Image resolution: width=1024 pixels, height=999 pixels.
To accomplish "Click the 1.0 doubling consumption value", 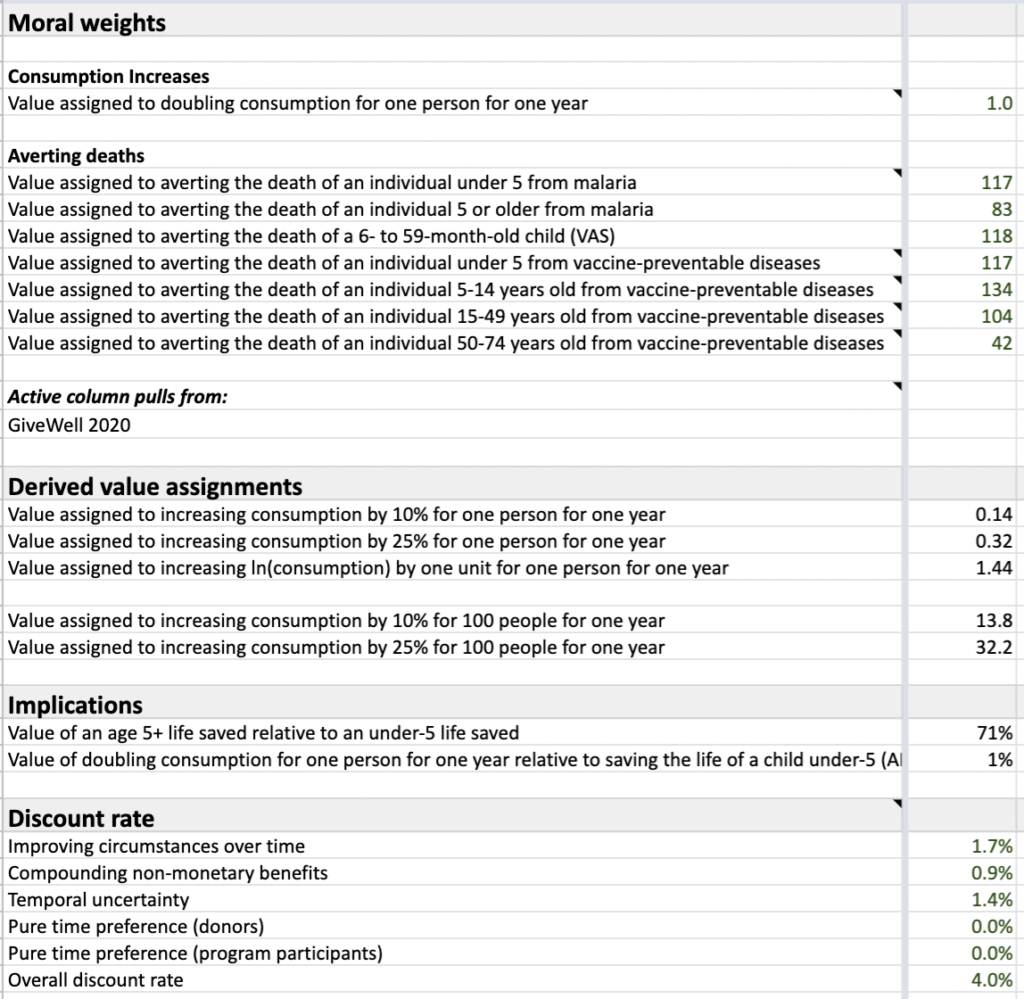I will [x=999, y=103].
